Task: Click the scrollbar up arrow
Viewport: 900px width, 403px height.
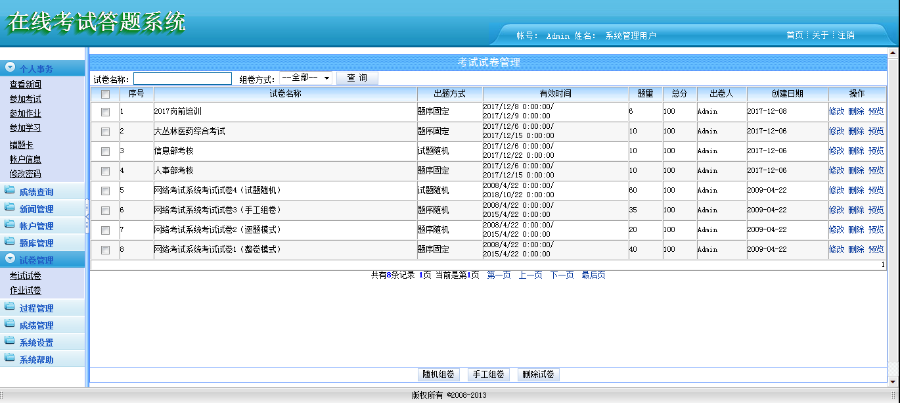Action: pos(893,53)
